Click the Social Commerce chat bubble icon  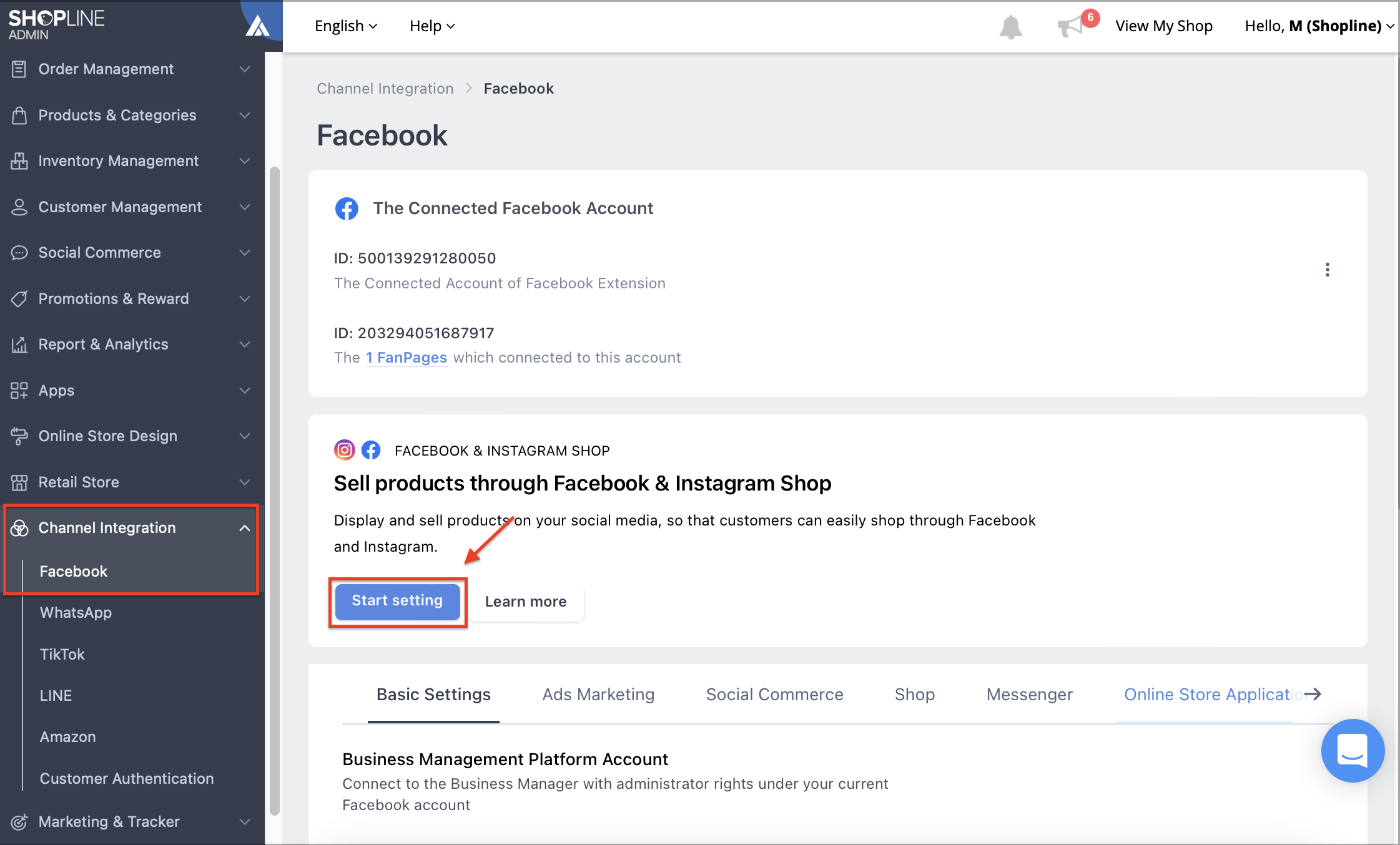point(19,253)
